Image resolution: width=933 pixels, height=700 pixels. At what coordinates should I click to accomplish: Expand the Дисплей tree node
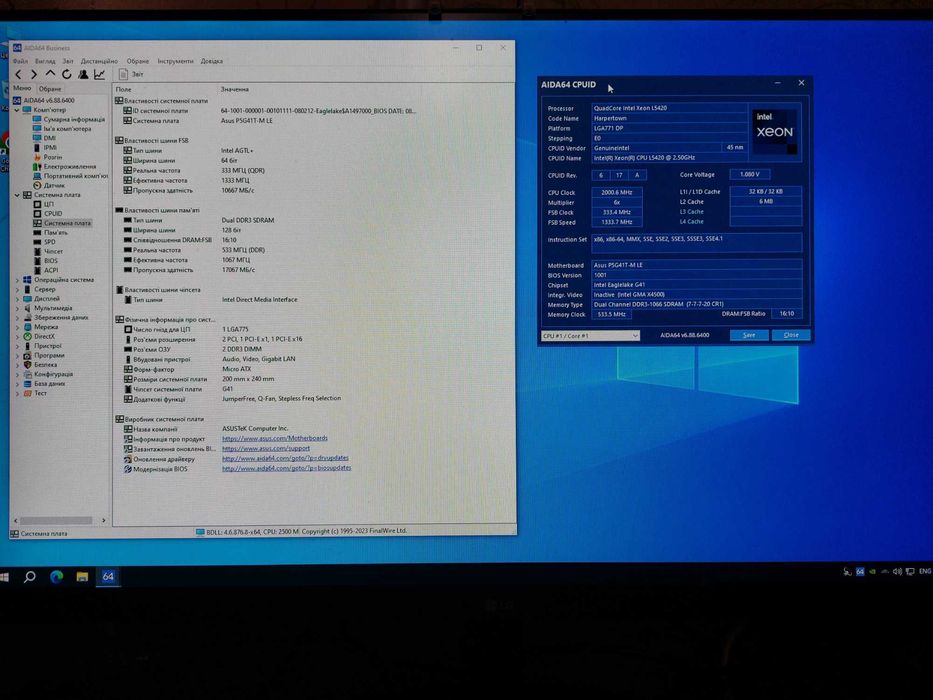coord(17,299)
